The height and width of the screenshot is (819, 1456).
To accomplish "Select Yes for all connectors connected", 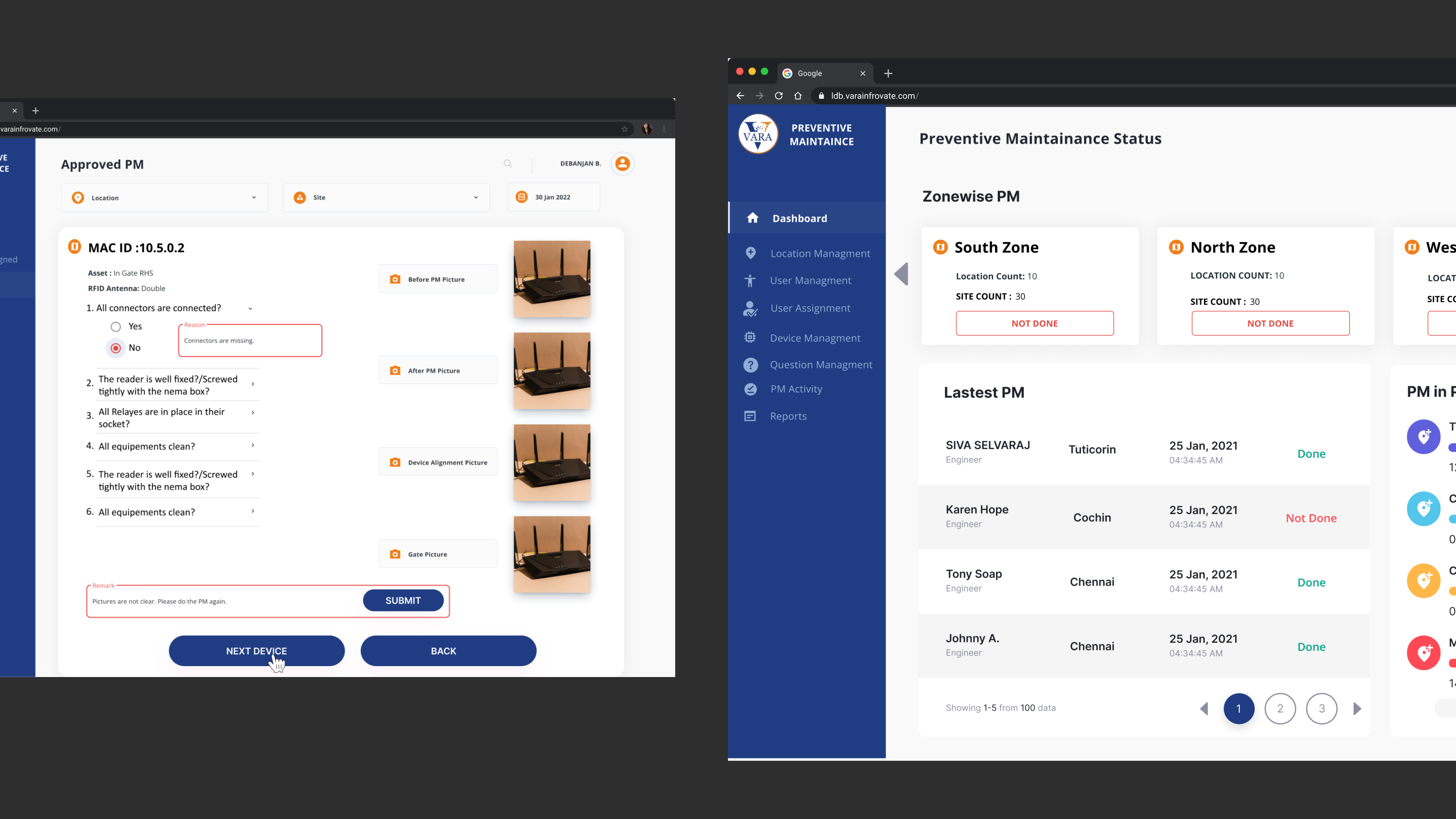I will pyautogui.click(x=116, y=326).
